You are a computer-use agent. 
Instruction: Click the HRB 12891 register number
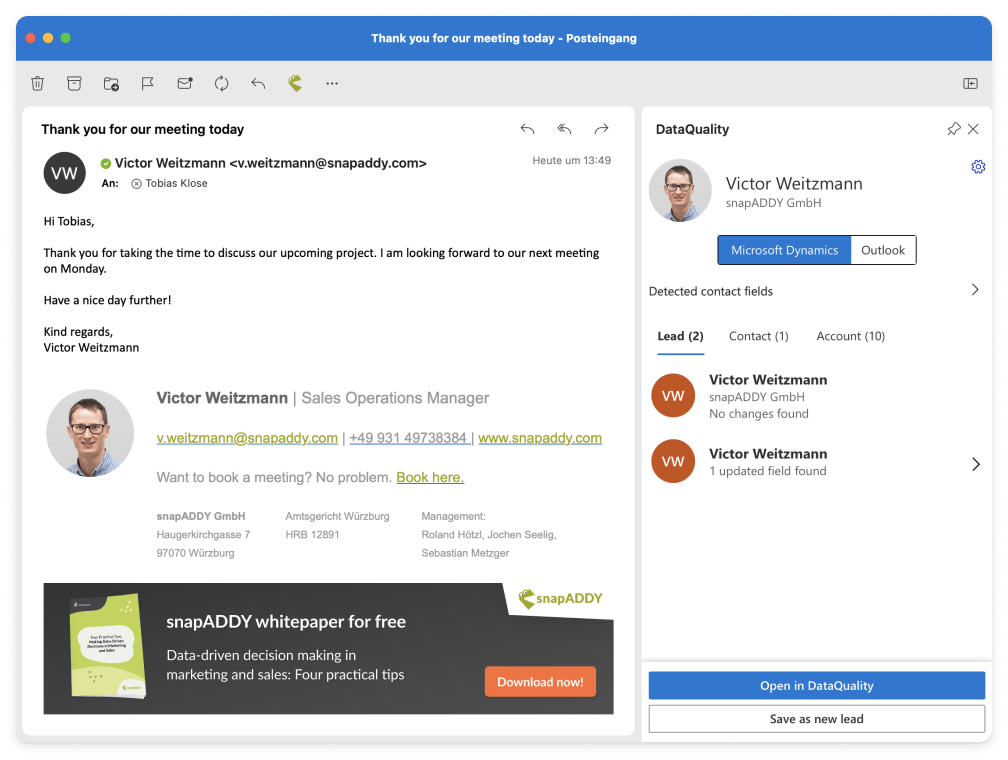click(x=312, y=535)
